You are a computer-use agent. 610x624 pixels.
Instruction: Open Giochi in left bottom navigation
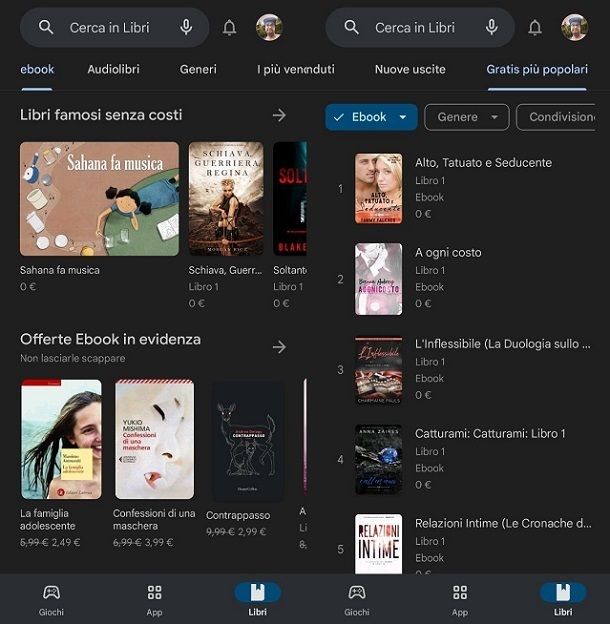click(51, 599)
